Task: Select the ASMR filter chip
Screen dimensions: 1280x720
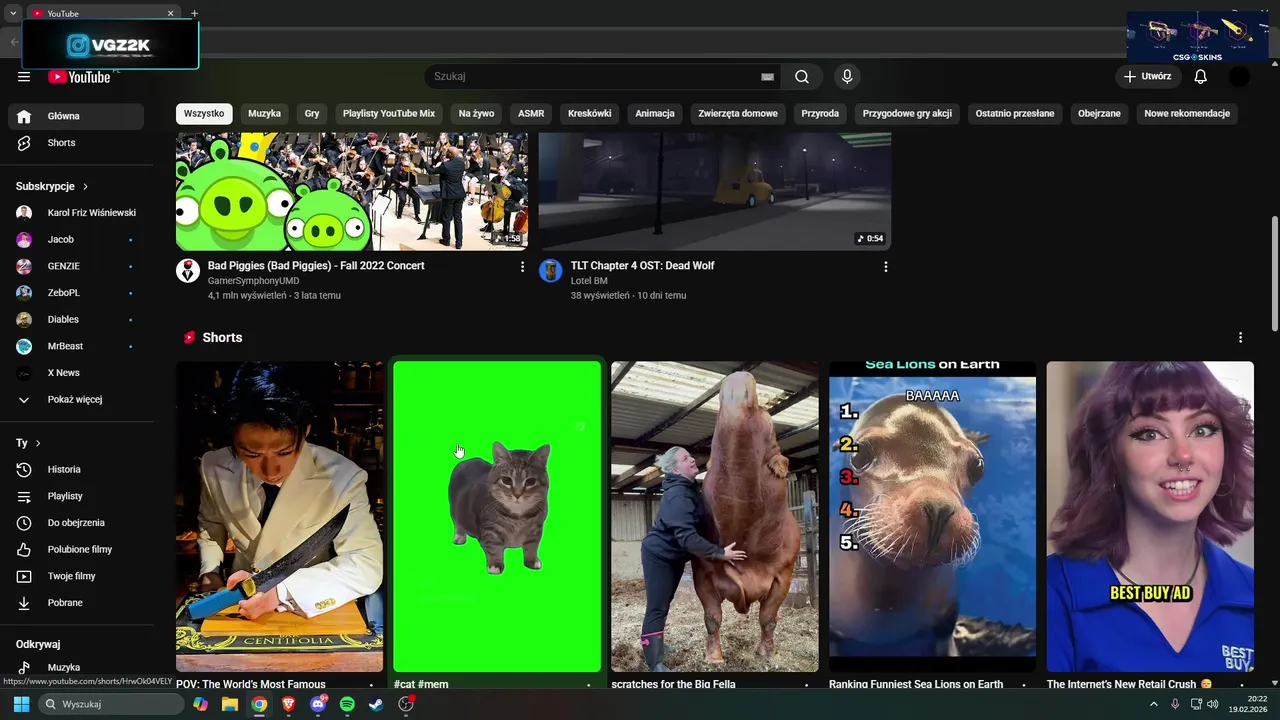Action: 531,114
